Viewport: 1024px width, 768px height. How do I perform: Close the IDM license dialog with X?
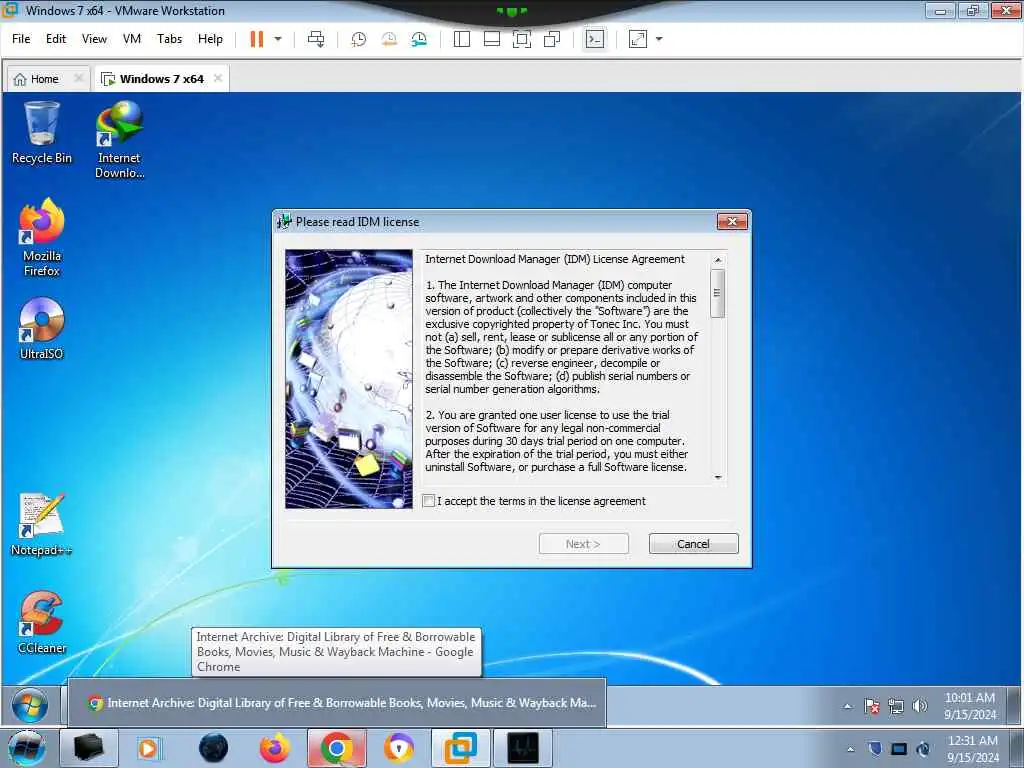732,222
